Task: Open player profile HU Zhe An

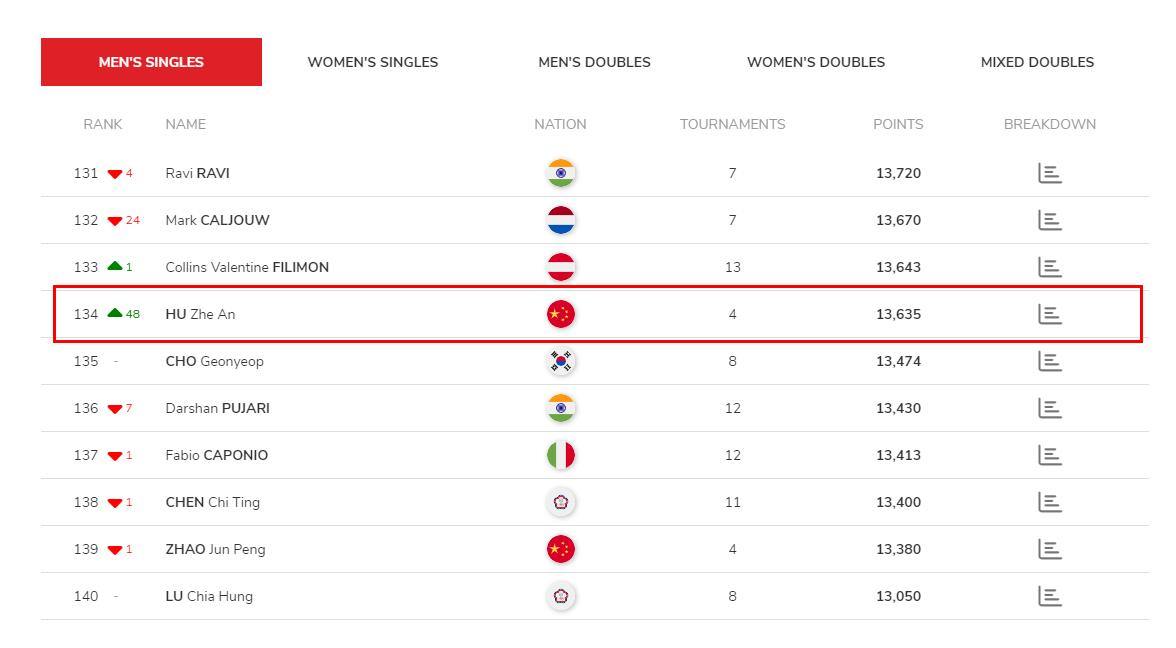Action: pyautogui.click(x=200, y=314)
